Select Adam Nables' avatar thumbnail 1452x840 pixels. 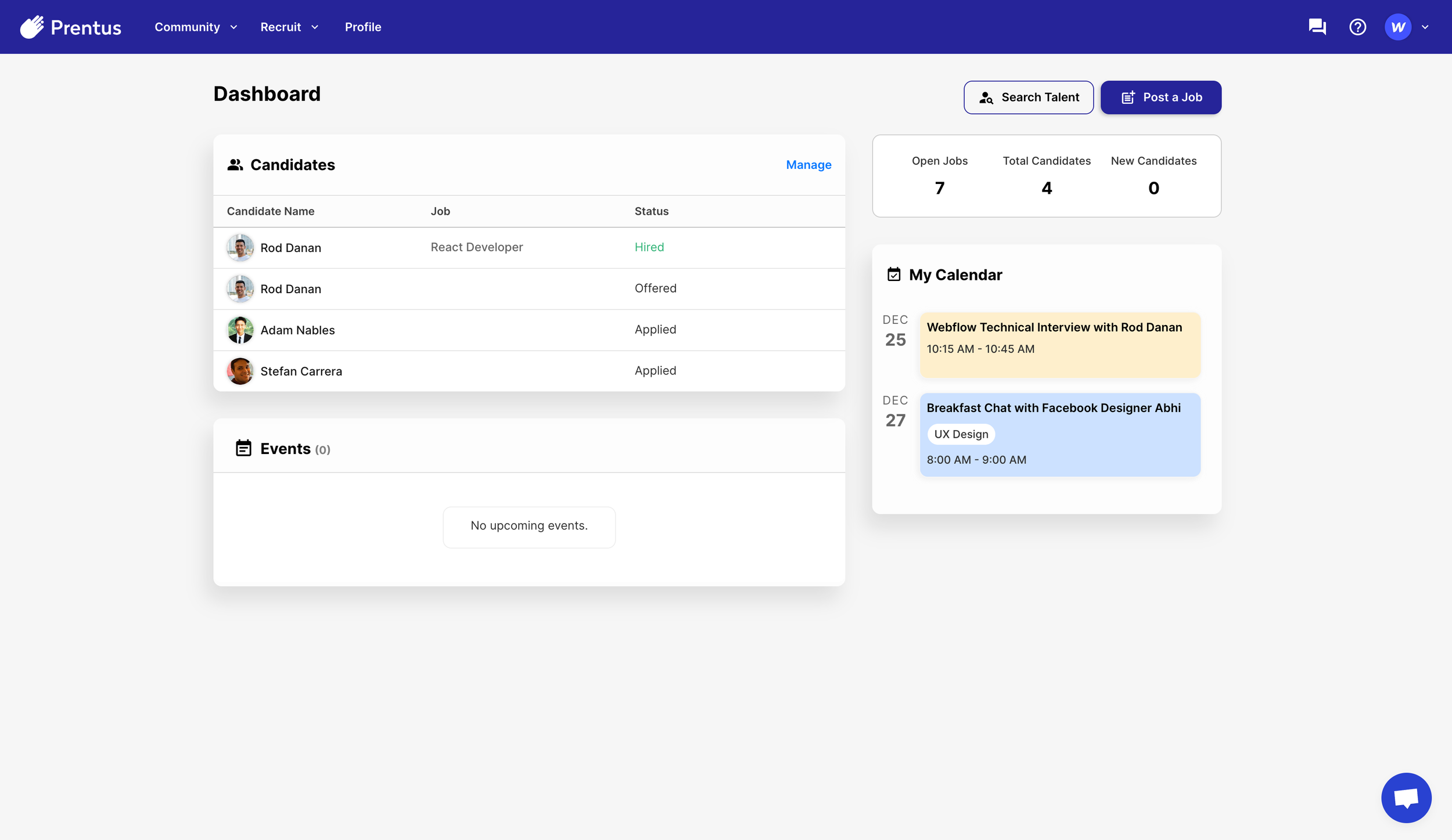240,330
